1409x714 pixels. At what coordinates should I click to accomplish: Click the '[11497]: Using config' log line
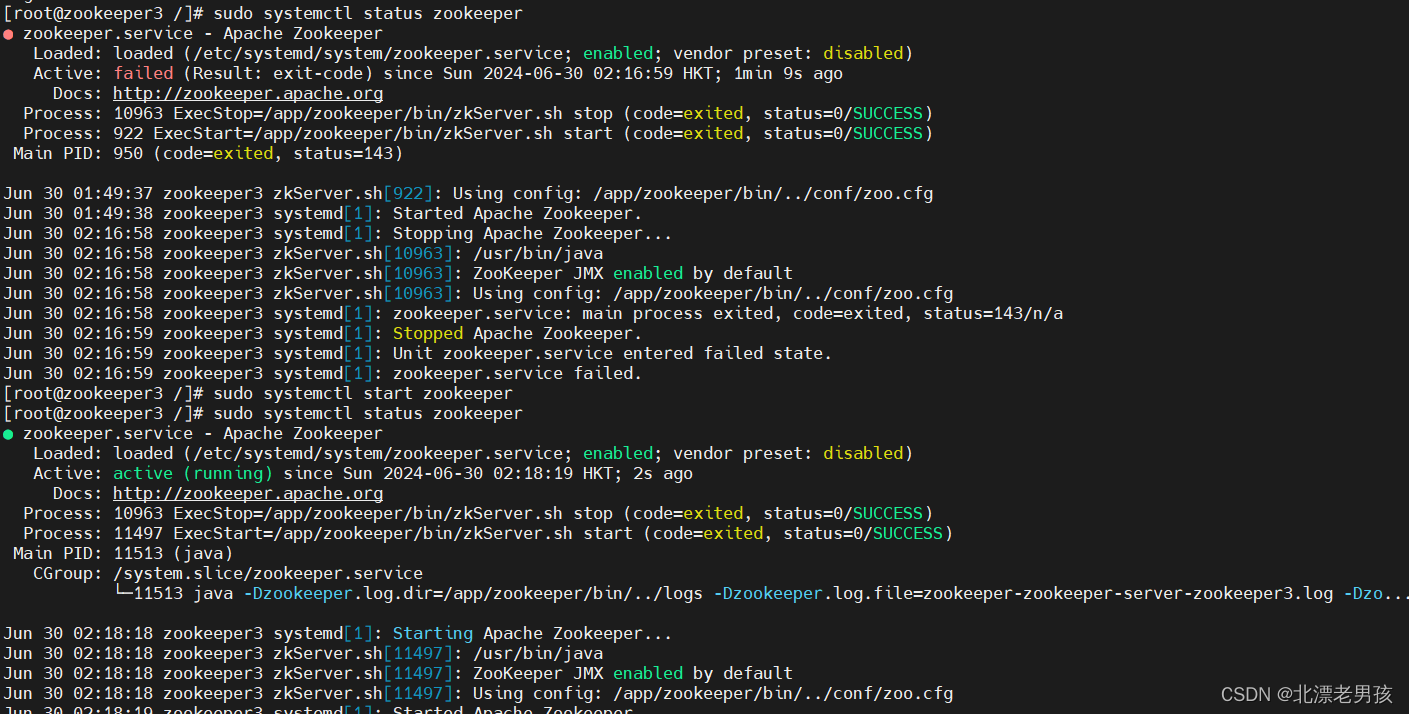[478, 693]
